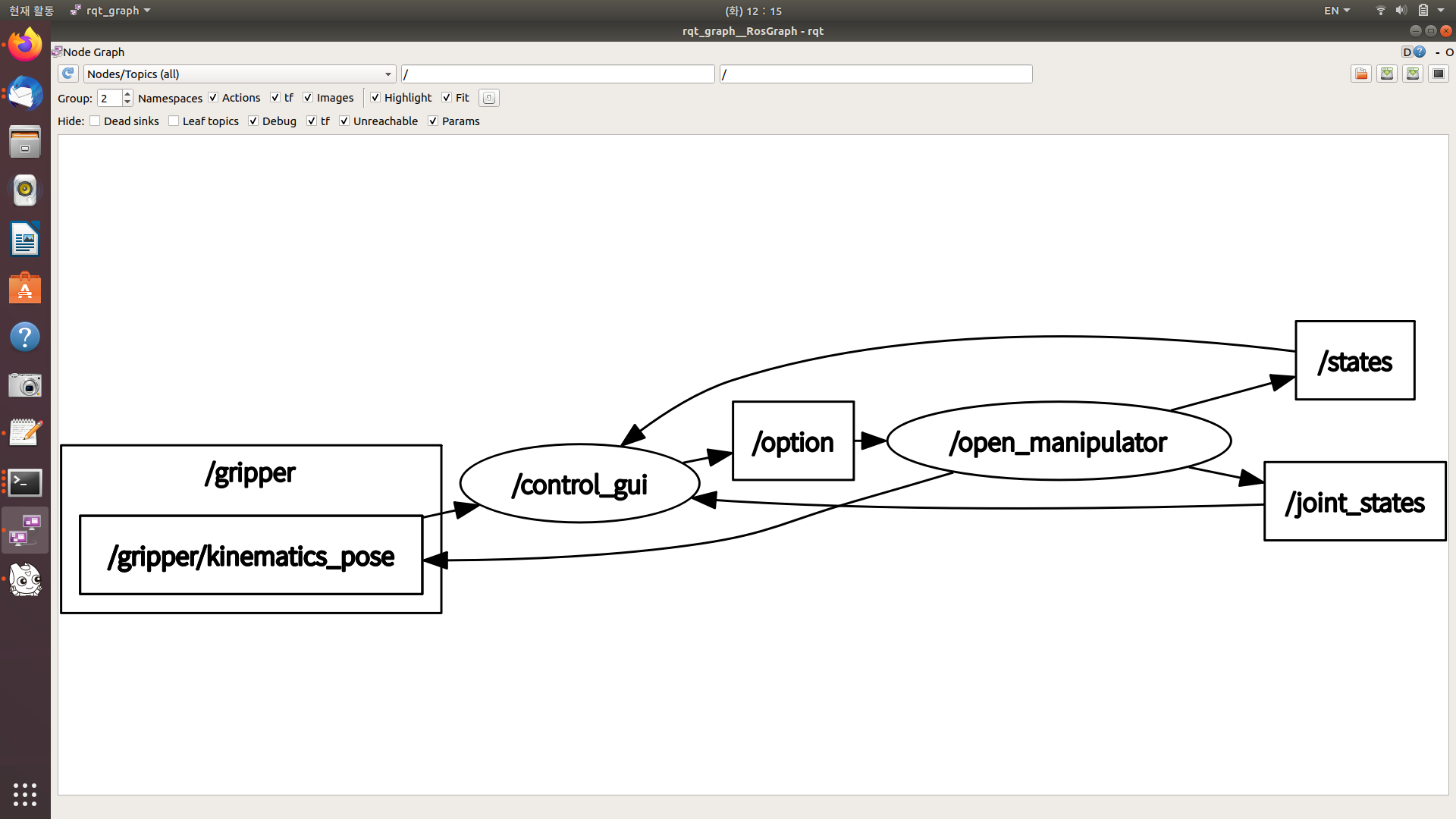The width and height of the screenshot is (1456, 819).
Task: Open the blue help question mark icon
Action: 1420,52
